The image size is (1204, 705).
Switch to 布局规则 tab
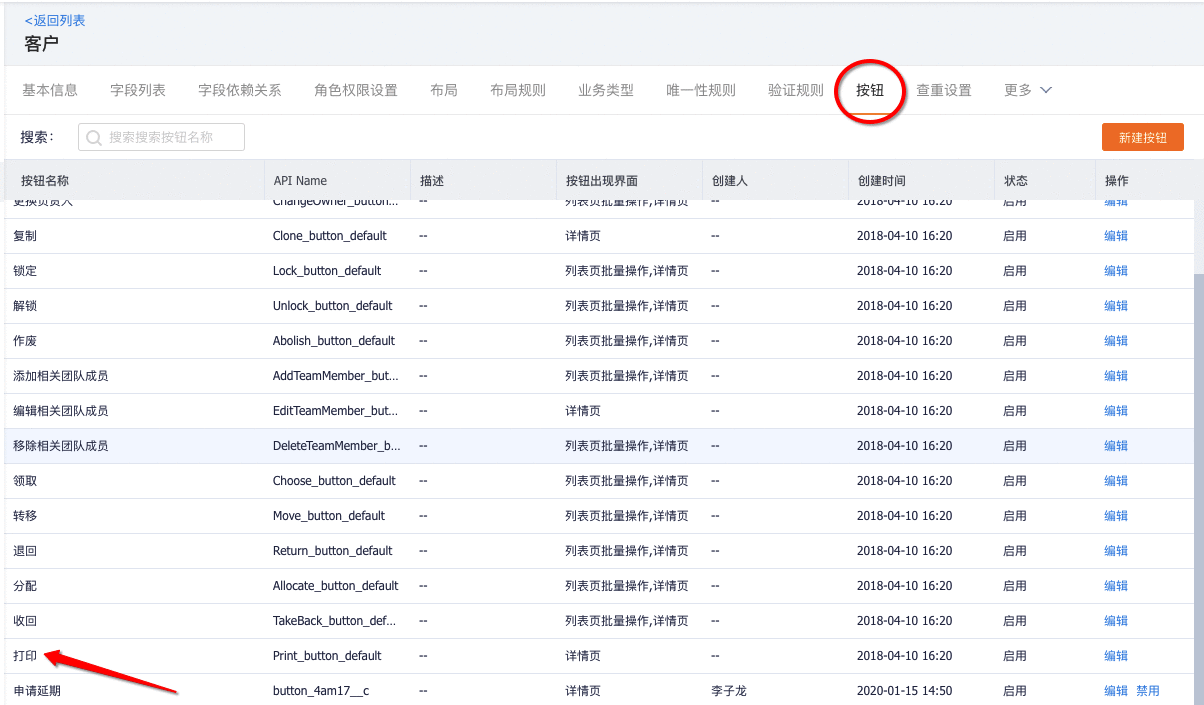click(x=518, y=90)
